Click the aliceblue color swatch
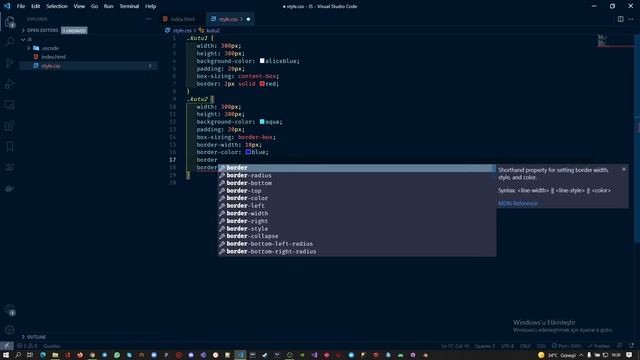 (x=262, y=61)
